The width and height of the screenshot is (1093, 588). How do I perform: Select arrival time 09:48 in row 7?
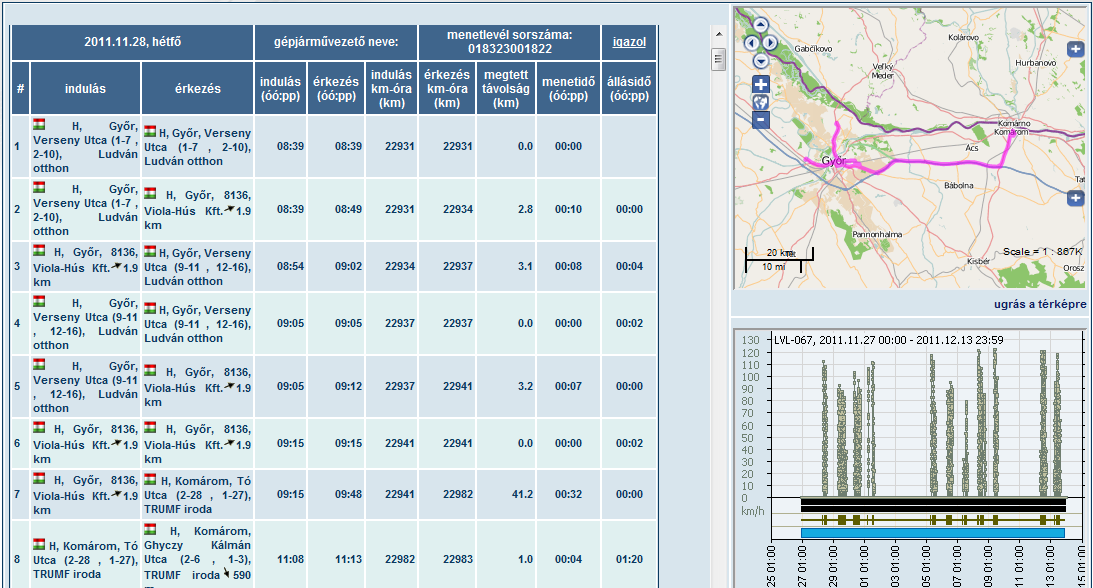click(x=348, y=494)
